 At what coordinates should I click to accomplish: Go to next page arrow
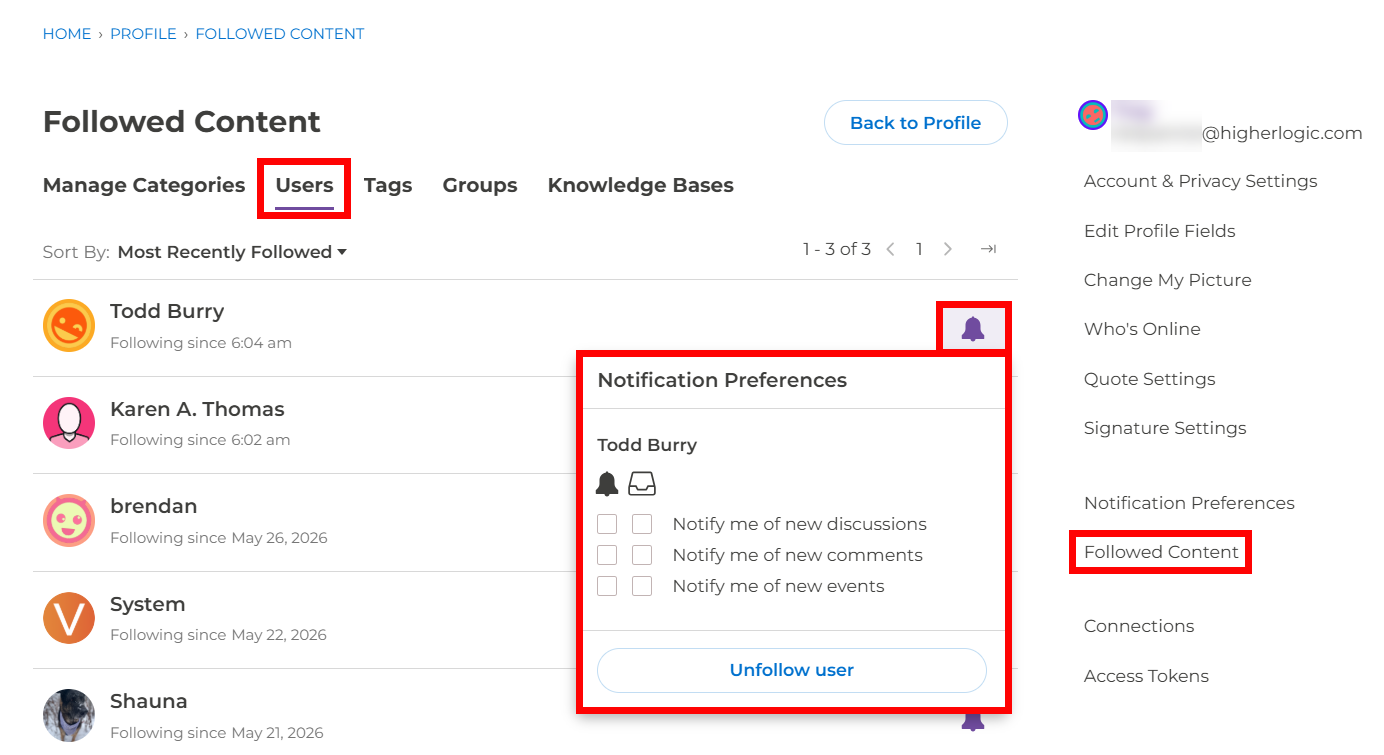point(948,249)
